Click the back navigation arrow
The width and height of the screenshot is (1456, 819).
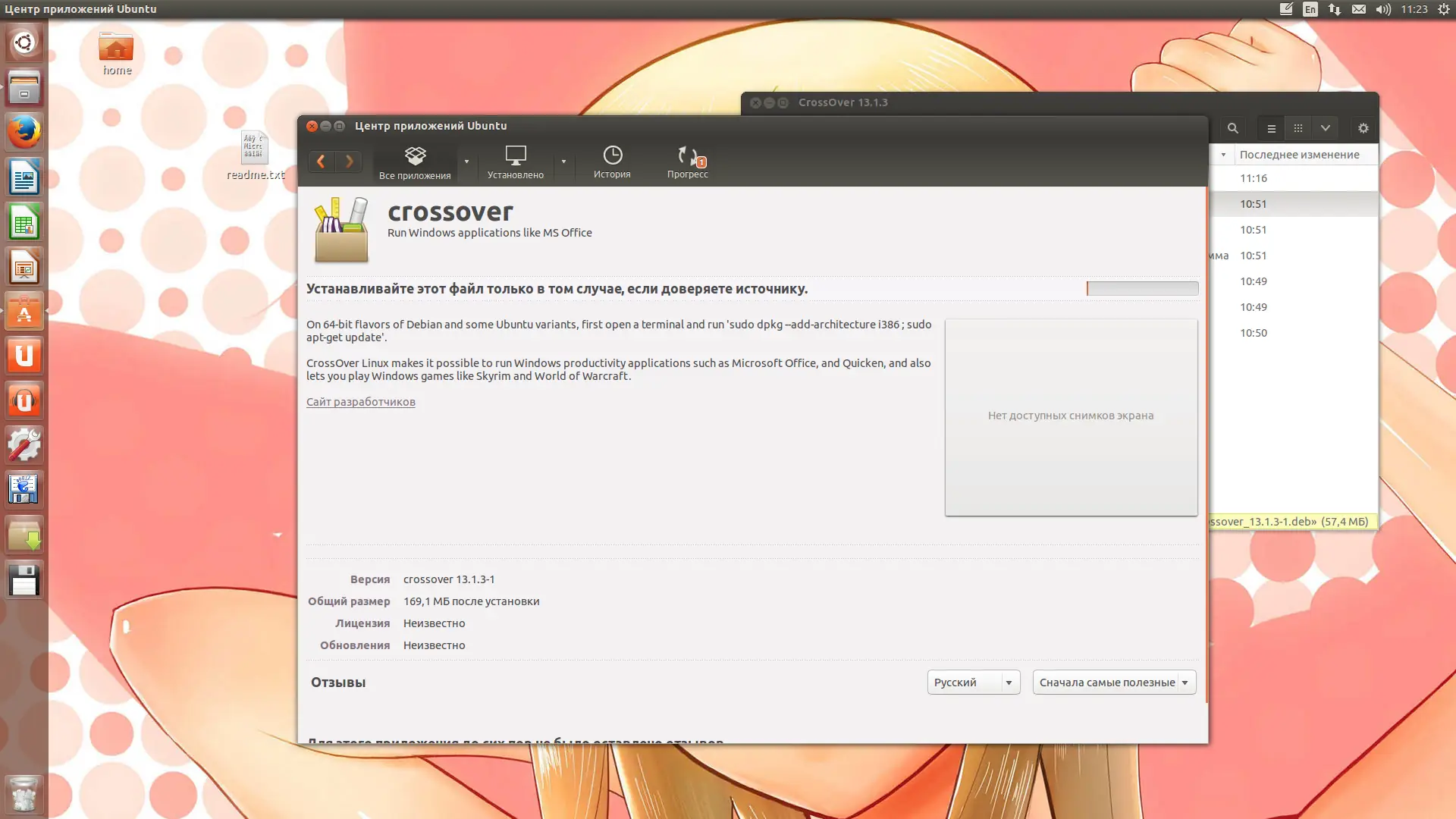[x=321, y=162]
